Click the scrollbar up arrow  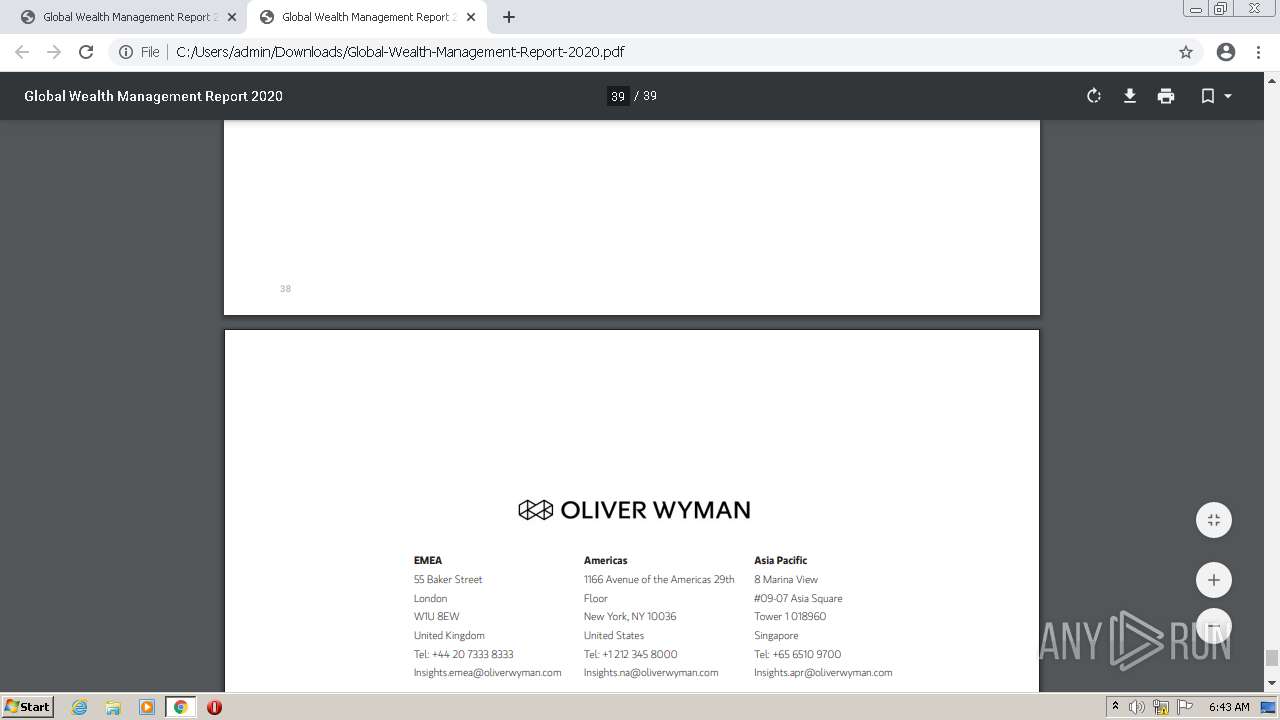[1272, 79]
